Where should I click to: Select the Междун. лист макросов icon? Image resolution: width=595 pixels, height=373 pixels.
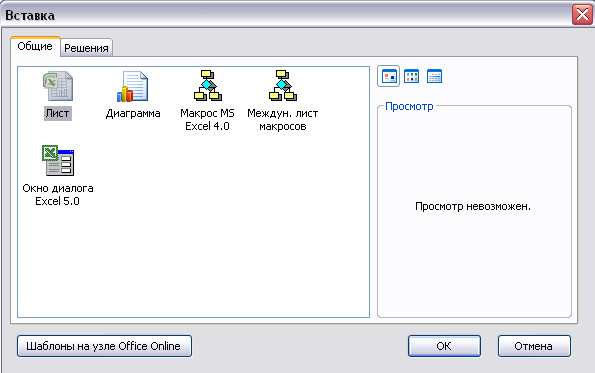pos(283,85)
